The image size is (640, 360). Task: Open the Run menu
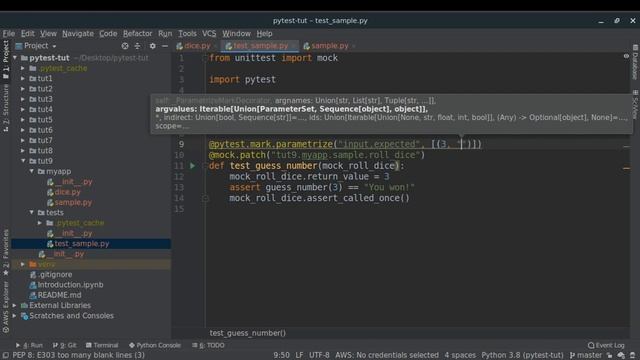(x=165, y=33)
